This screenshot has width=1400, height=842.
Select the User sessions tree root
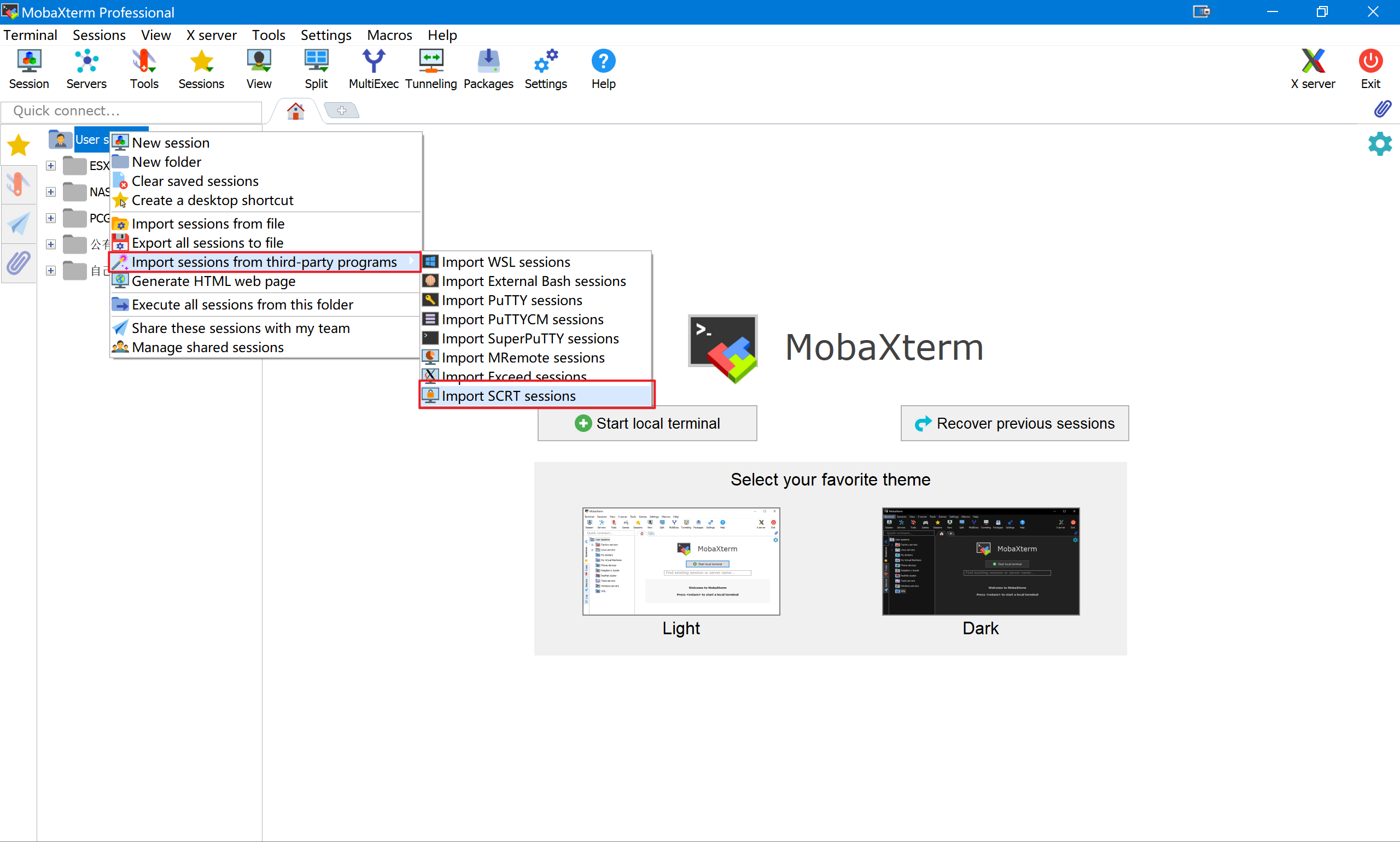pyautogui.click(x=91, y=139)
